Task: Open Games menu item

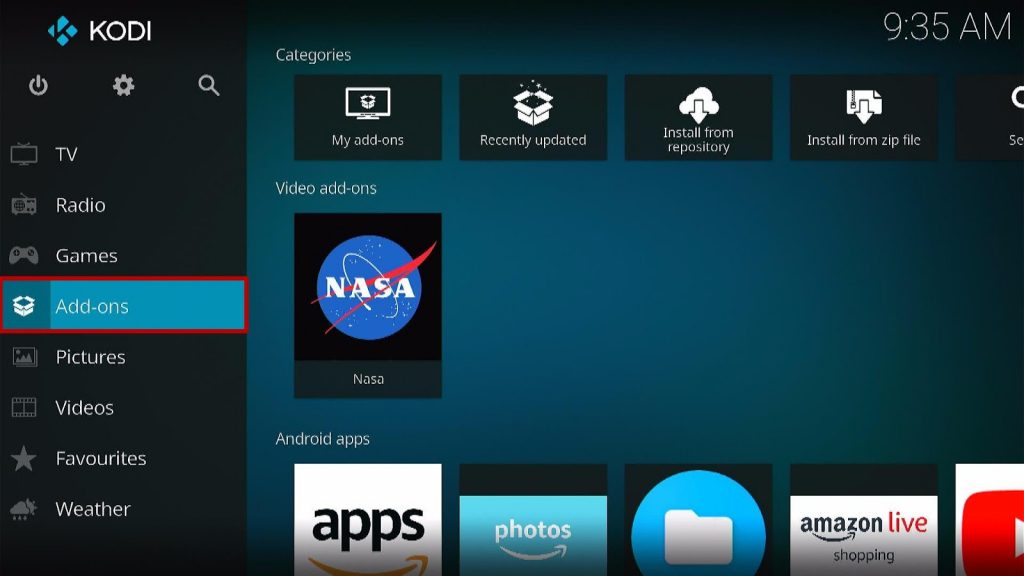Action: click(x=123, y=255)
